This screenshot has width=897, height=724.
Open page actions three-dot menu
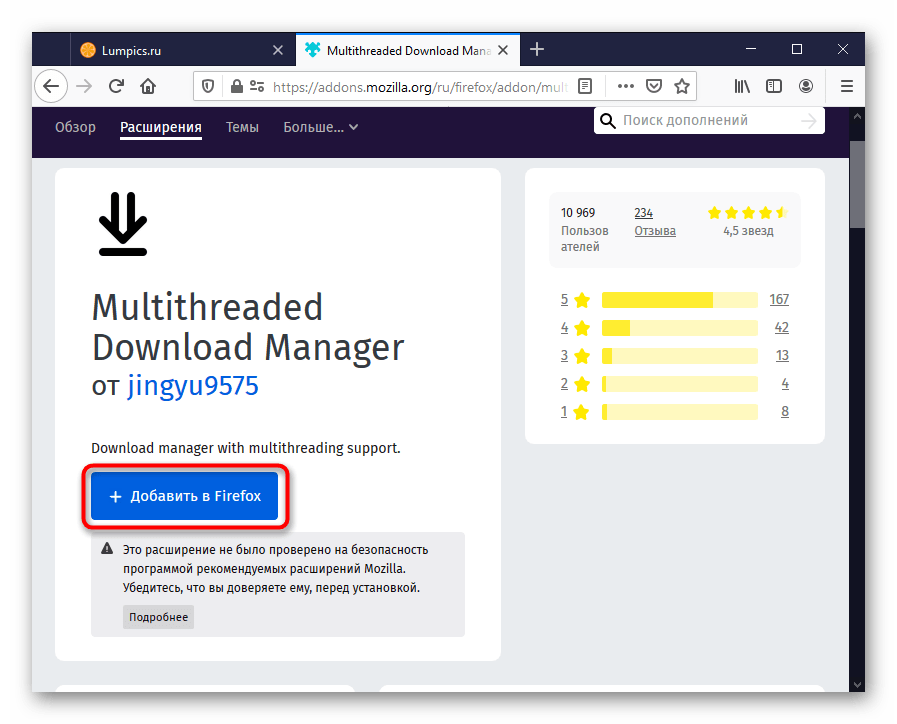pyautogui.click(x=625, y=86)
